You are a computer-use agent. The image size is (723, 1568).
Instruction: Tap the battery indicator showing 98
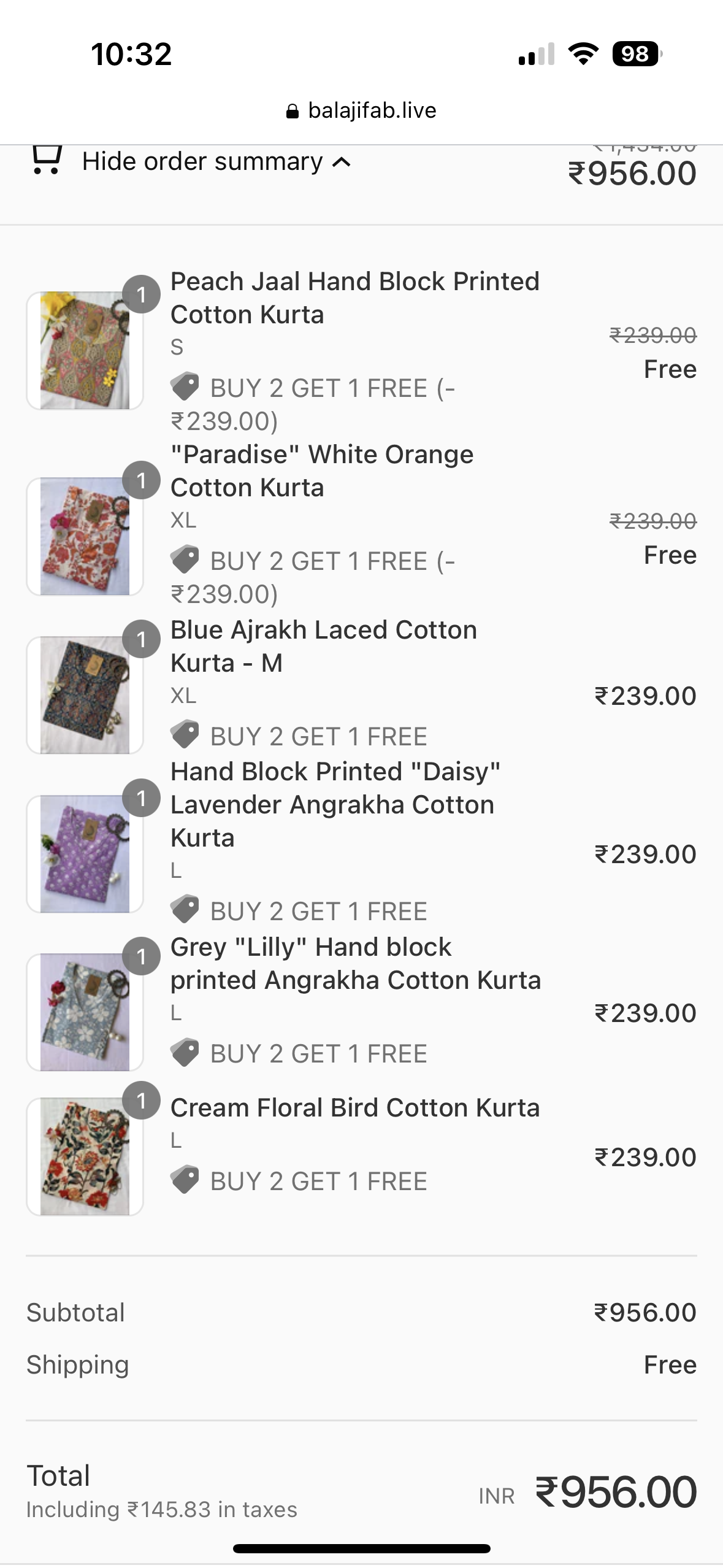coord(637,54)
